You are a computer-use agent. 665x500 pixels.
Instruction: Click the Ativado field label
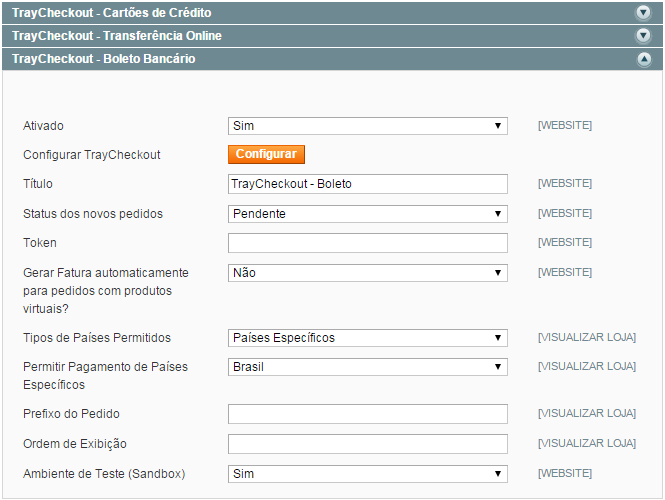point(43,126)
